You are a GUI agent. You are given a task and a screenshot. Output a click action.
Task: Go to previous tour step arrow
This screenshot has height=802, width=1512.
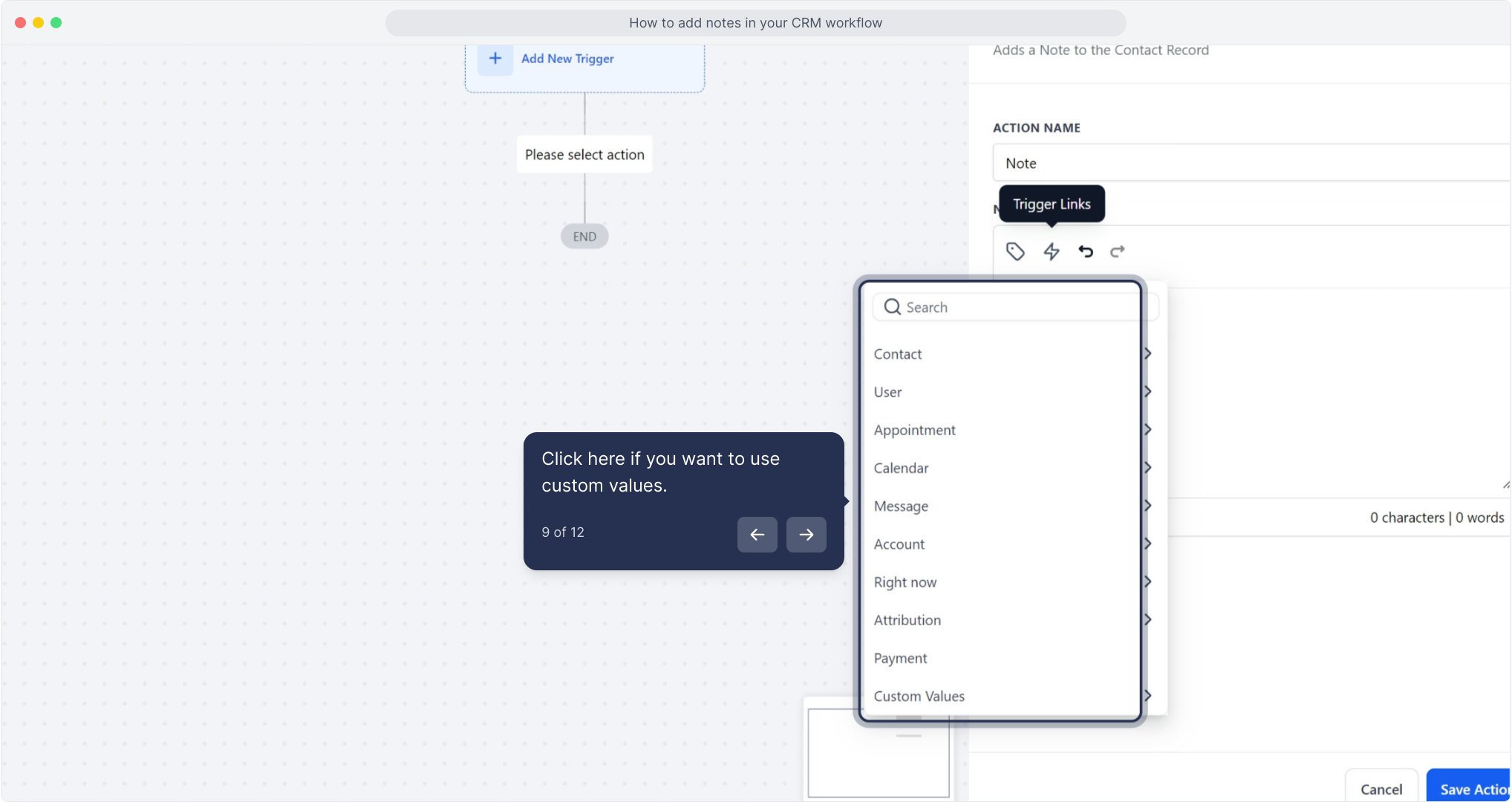tap(757, 535)
